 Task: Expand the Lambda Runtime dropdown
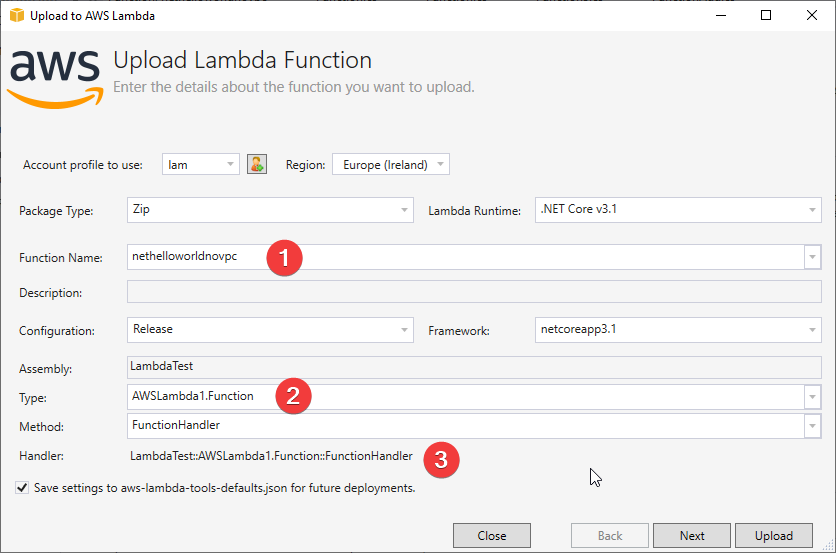coord(678,210)
